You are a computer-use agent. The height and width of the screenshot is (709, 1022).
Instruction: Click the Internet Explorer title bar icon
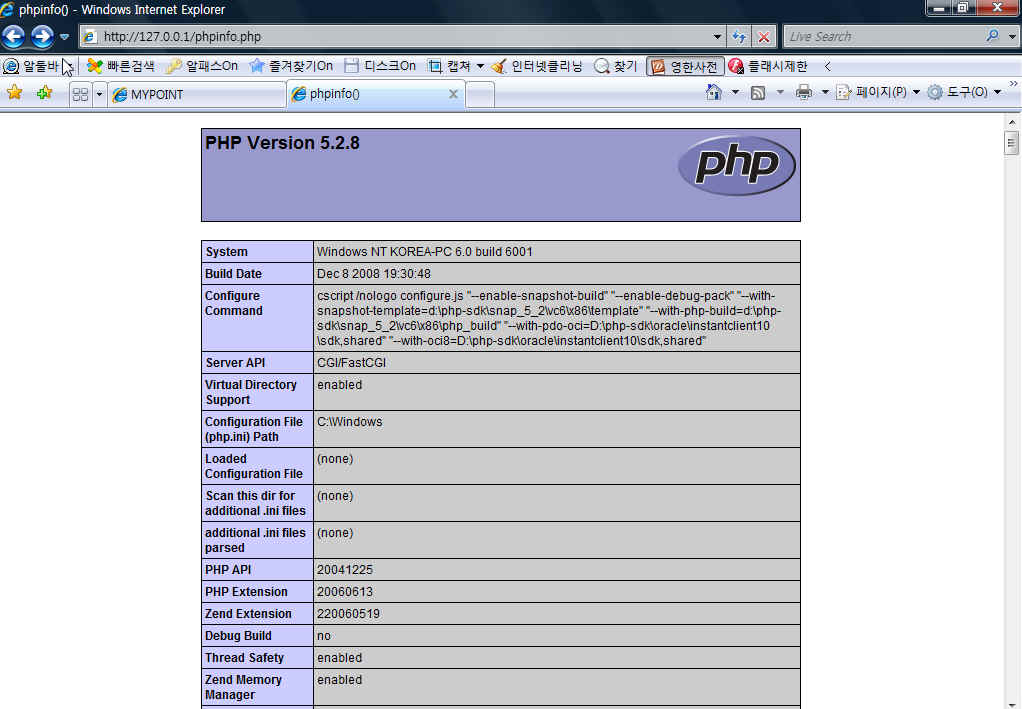click(7, 9)
